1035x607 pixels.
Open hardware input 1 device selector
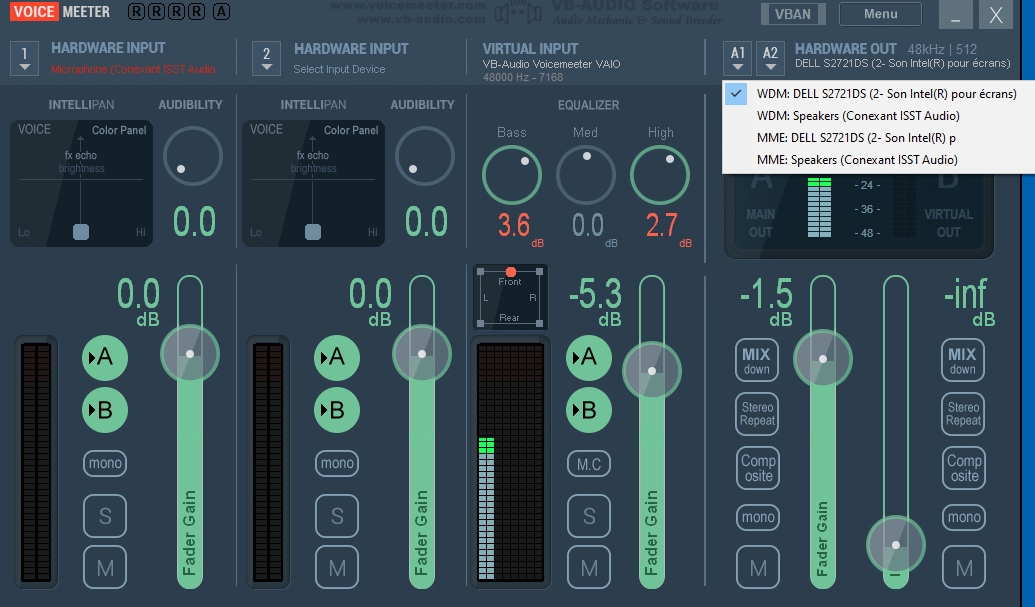[24, 58]
